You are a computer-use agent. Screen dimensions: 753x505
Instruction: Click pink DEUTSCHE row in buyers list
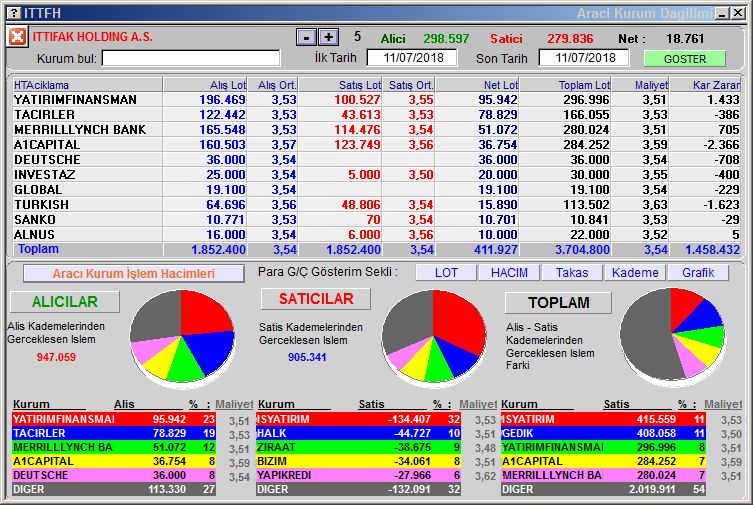point(114,475)
